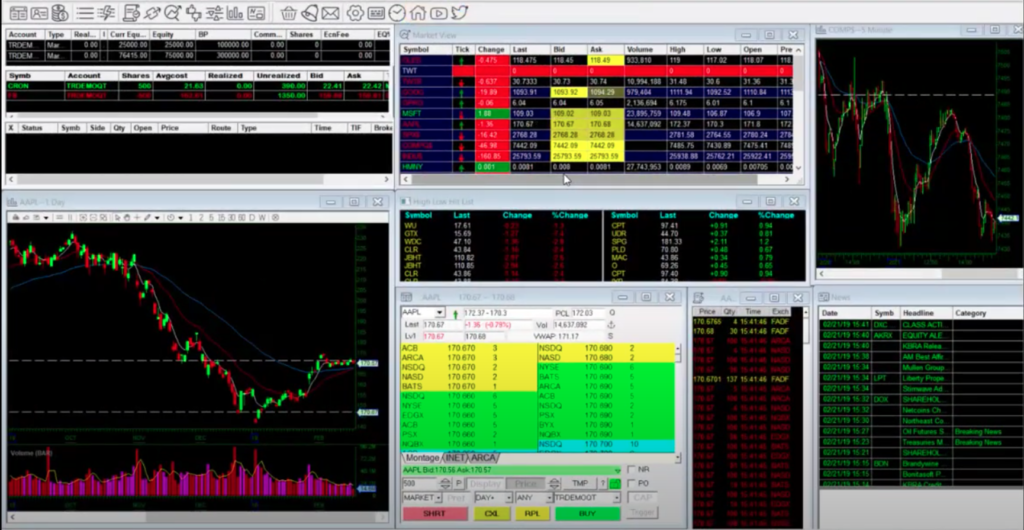Screen dimensions: 1024x530
Task: Click the basket icon in top toolbar
Action: (x=289, y=14)
